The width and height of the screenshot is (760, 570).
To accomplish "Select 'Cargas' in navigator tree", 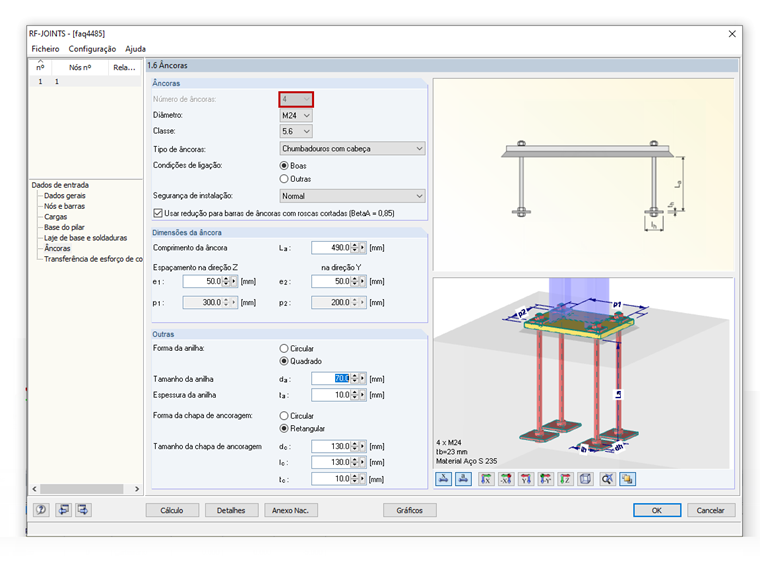I will coord(55,217).
